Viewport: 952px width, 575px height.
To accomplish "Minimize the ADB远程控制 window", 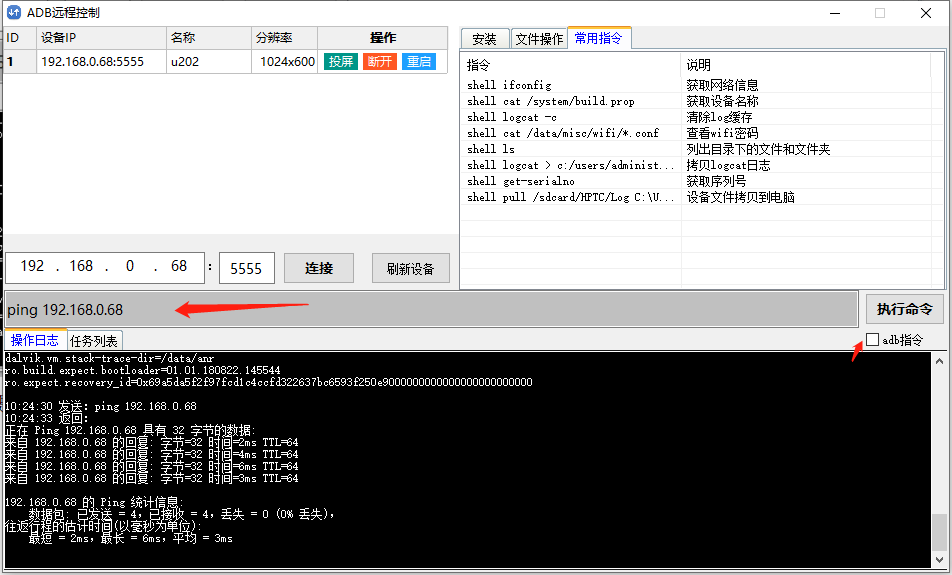I will (x=835, y=13).
